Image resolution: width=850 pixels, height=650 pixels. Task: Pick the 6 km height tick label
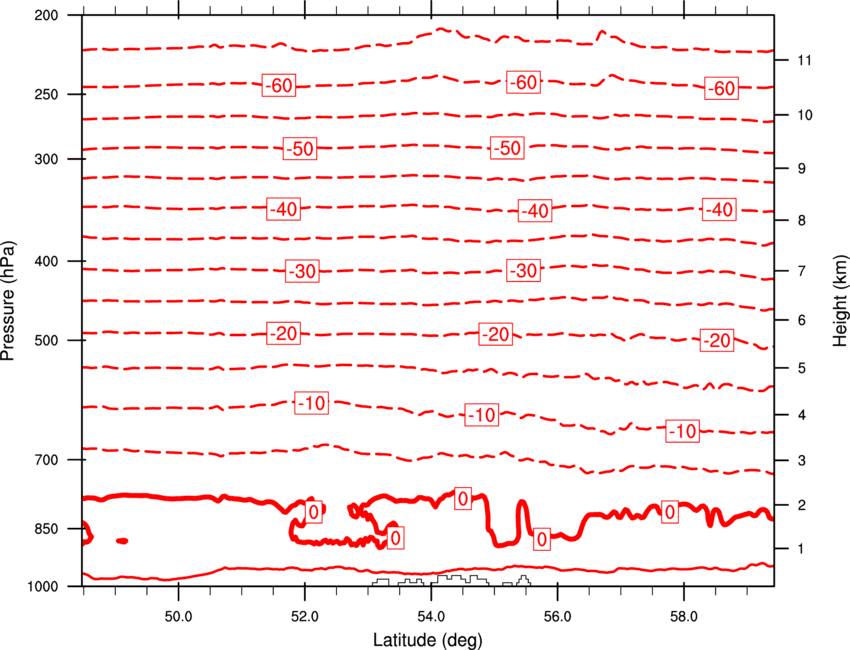[802, 320]
